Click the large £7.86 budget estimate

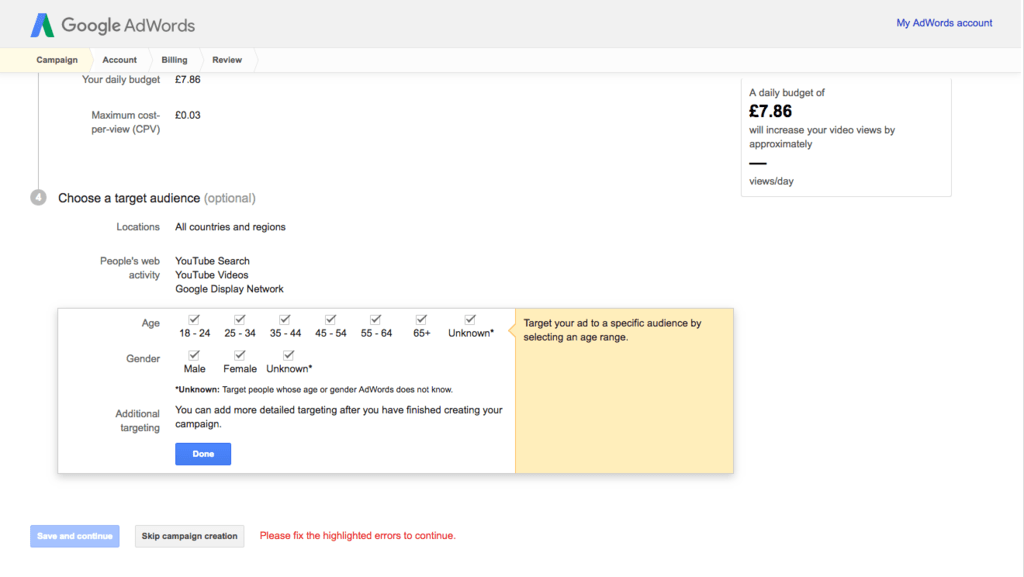(771, 112)
